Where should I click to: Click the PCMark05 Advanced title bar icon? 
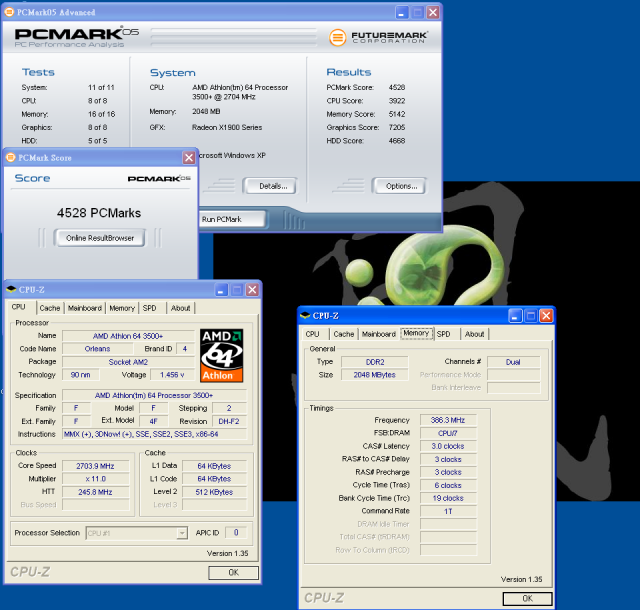point(9,12)
